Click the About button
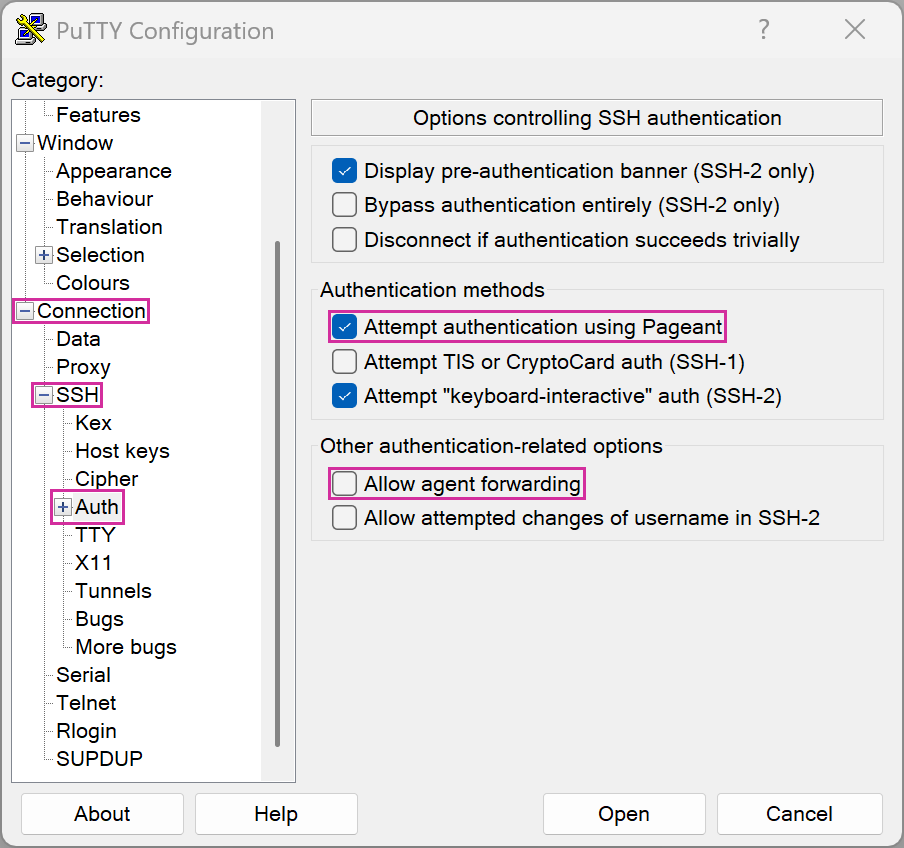The image size is (904, 848). [x=102, y=814]
